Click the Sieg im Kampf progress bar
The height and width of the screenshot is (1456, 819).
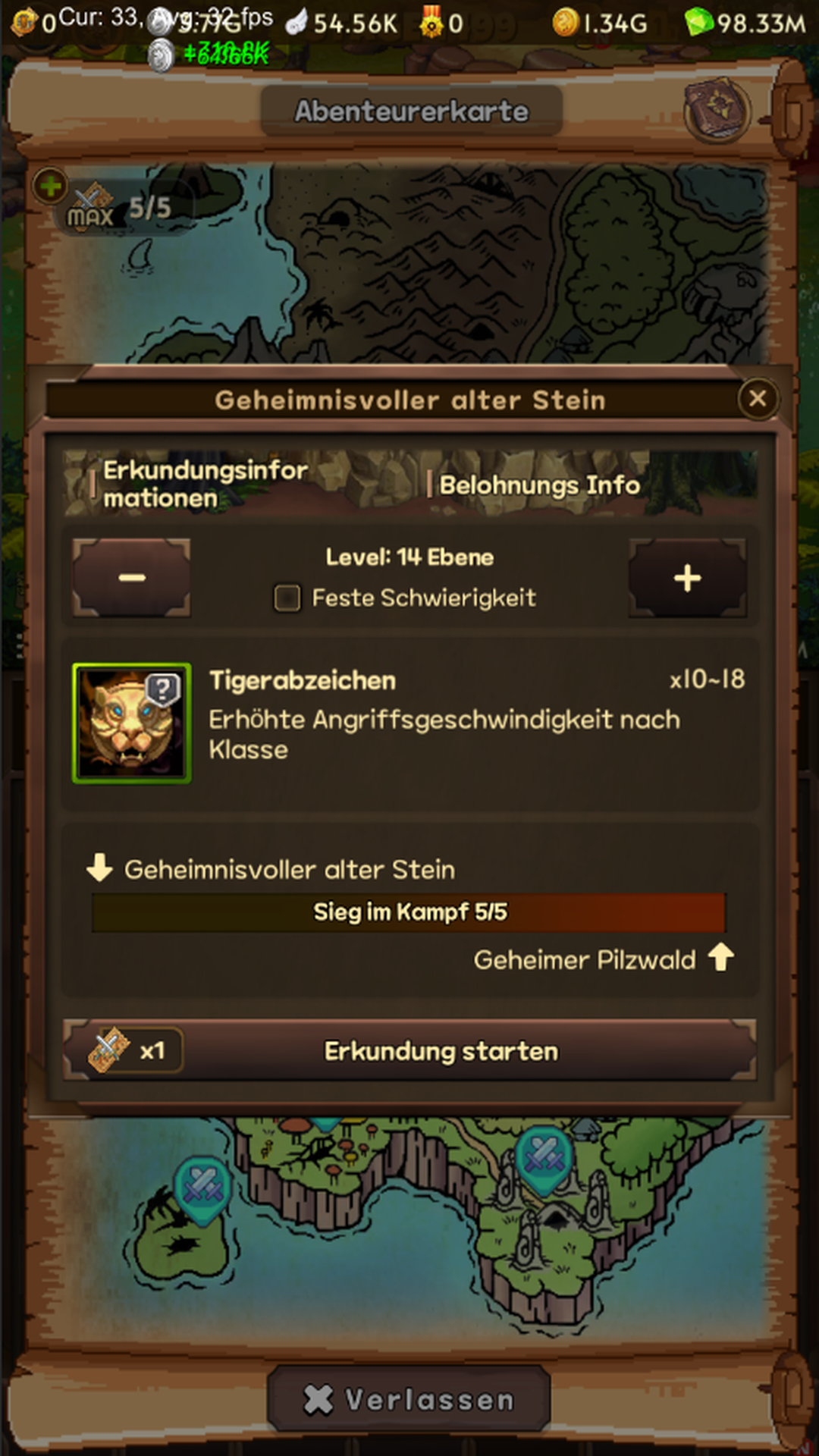point(409,912)
